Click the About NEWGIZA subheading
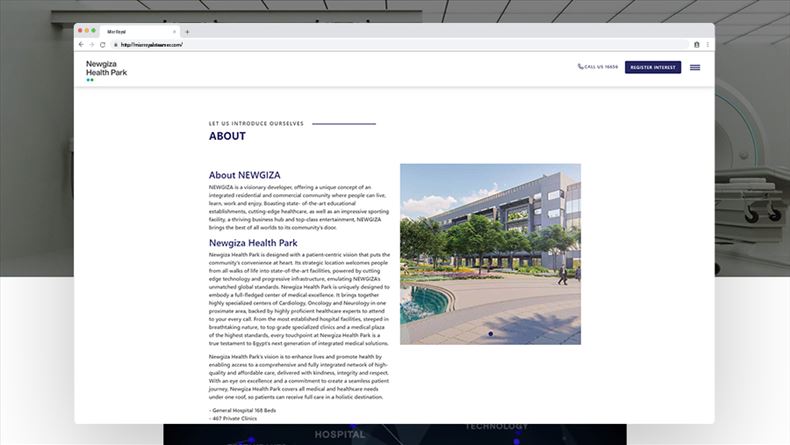This screenshot has height=445, width=790. [x=244, y=175]
